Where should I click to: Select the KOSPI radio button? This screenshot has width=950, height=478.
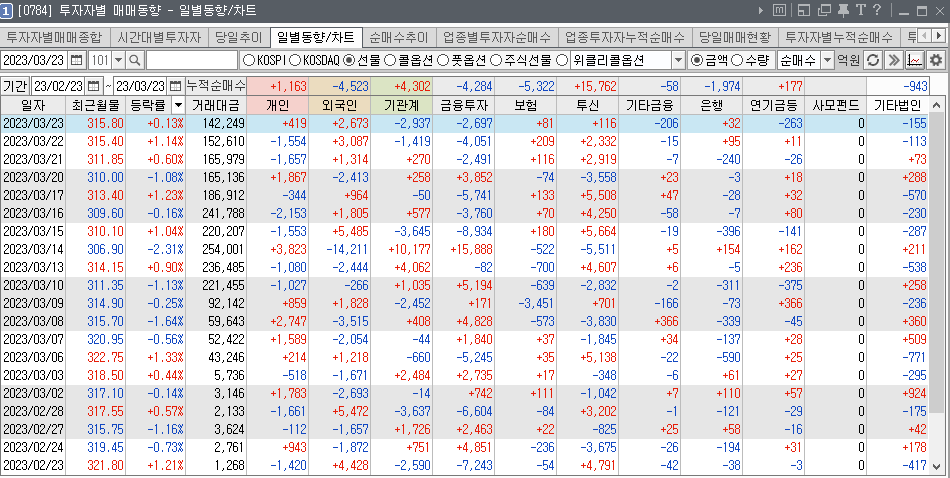pyautogui.click(x=249, y=60)
